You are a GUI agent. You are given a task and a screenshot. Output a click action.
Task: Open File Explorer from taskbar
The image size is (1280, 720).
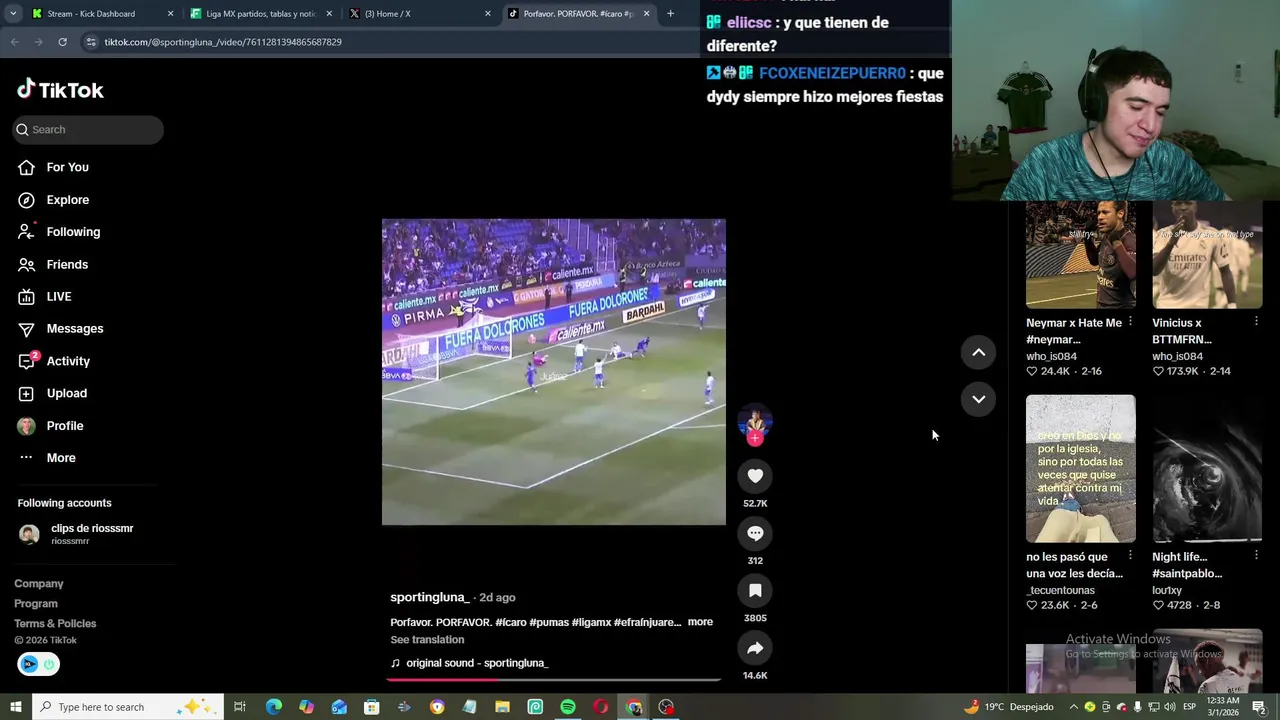pyautogui.click(x=502, y=707)
